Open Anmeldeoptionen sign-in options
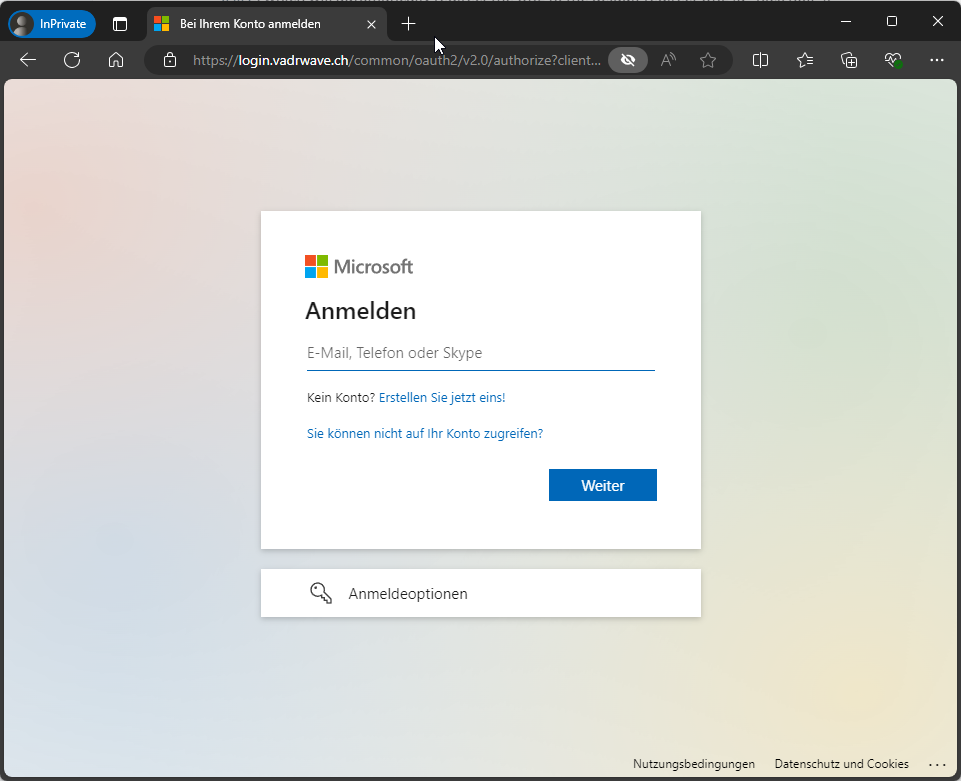 pos(481,593)
